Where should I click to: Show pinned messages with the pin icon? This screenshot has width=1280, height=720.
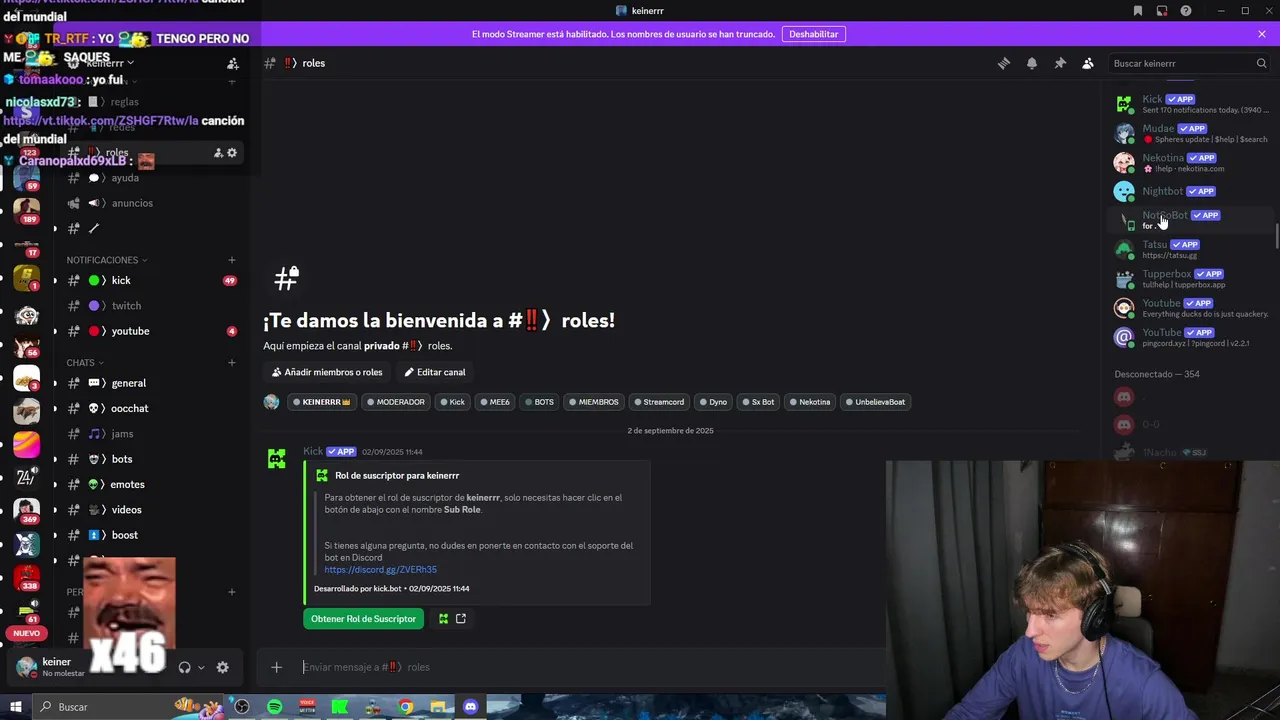point(1060,63)
